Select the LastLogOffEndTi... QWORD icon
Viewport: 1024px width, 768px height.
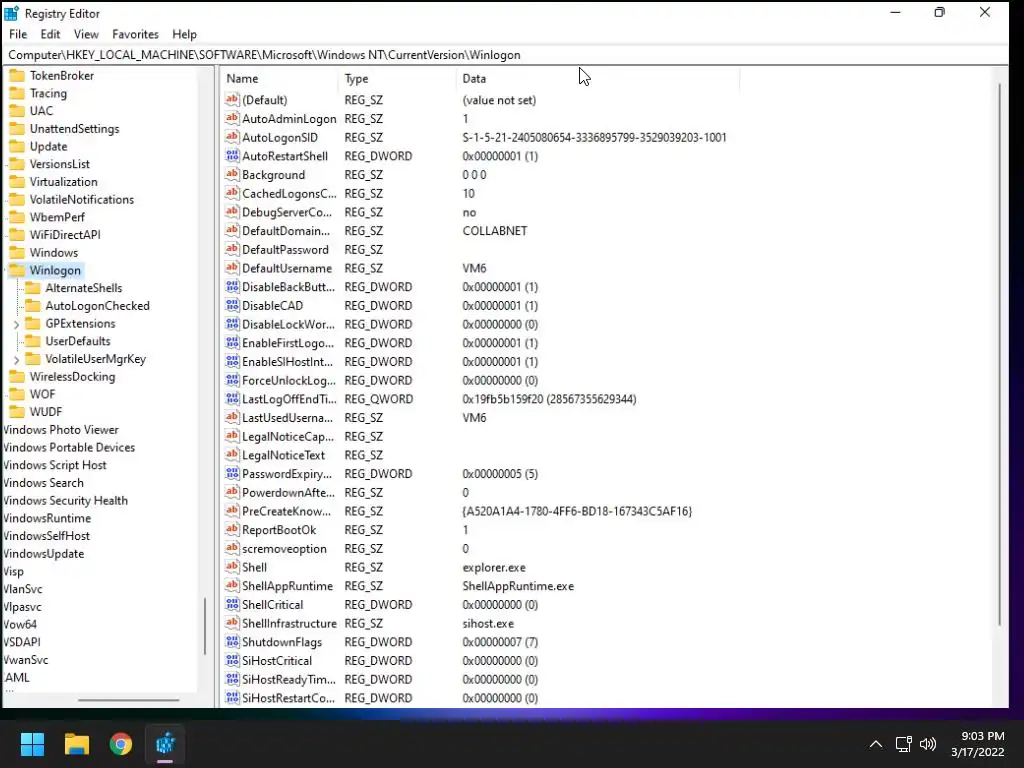tap(232, 398)
